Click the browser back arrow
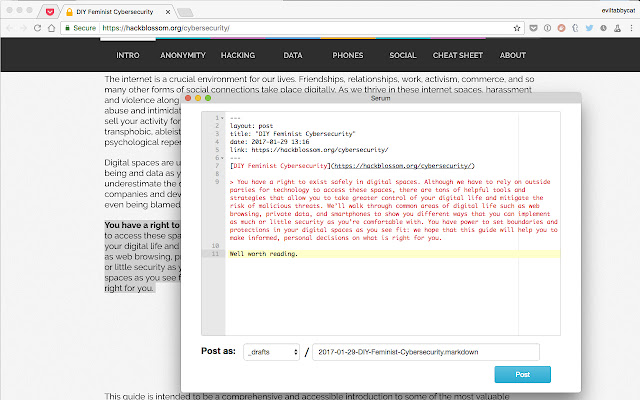640x400 pixels. point(10,28)
